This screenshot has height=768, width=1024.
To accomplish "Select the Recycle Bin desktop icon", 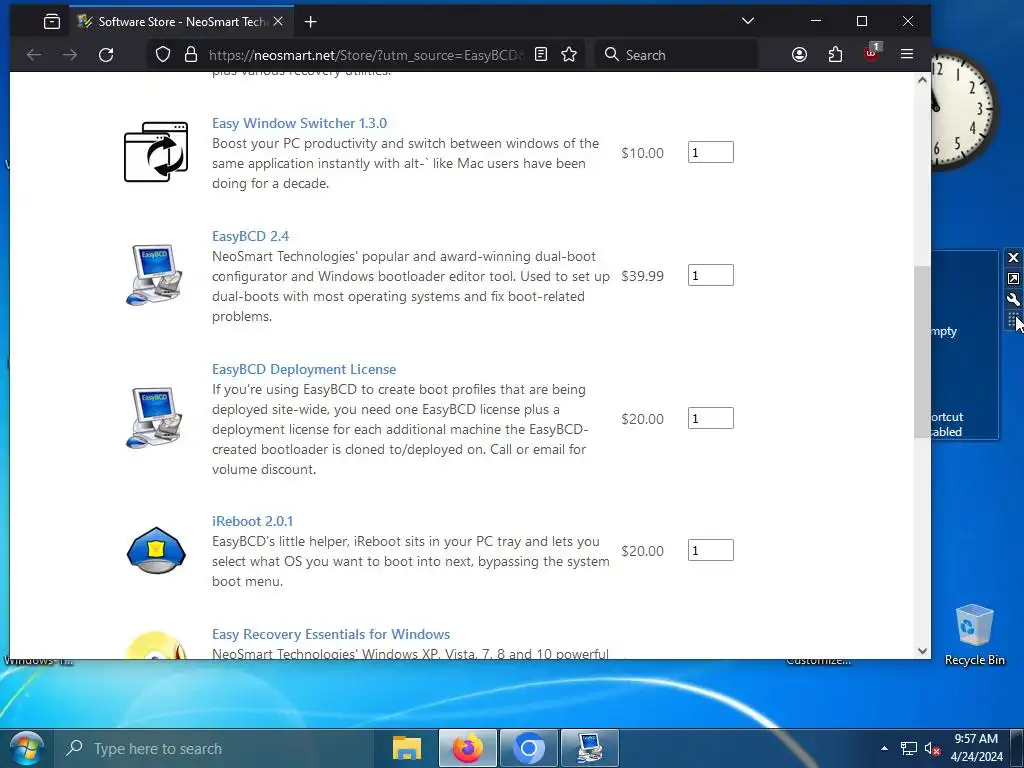I will tap(974, 634).
